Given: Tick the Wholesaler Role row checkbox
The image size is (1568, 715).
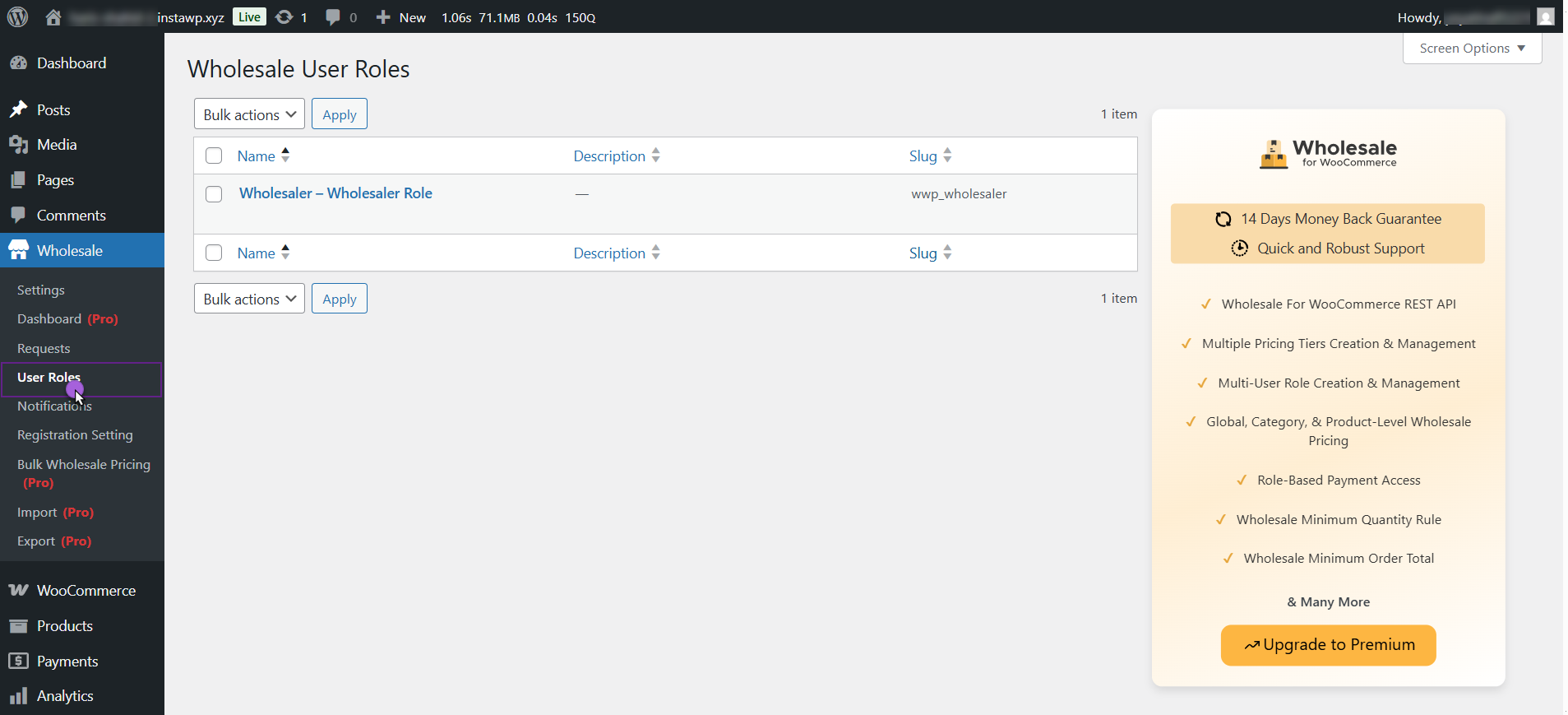Looking at the screenshot, I should [x=214, y=194].
